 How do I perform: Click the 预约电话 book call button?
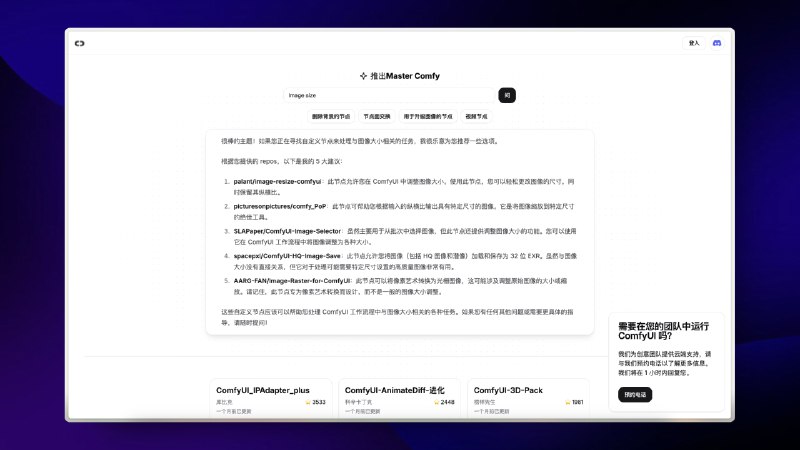pyautogui.click(x=635, y=395)
